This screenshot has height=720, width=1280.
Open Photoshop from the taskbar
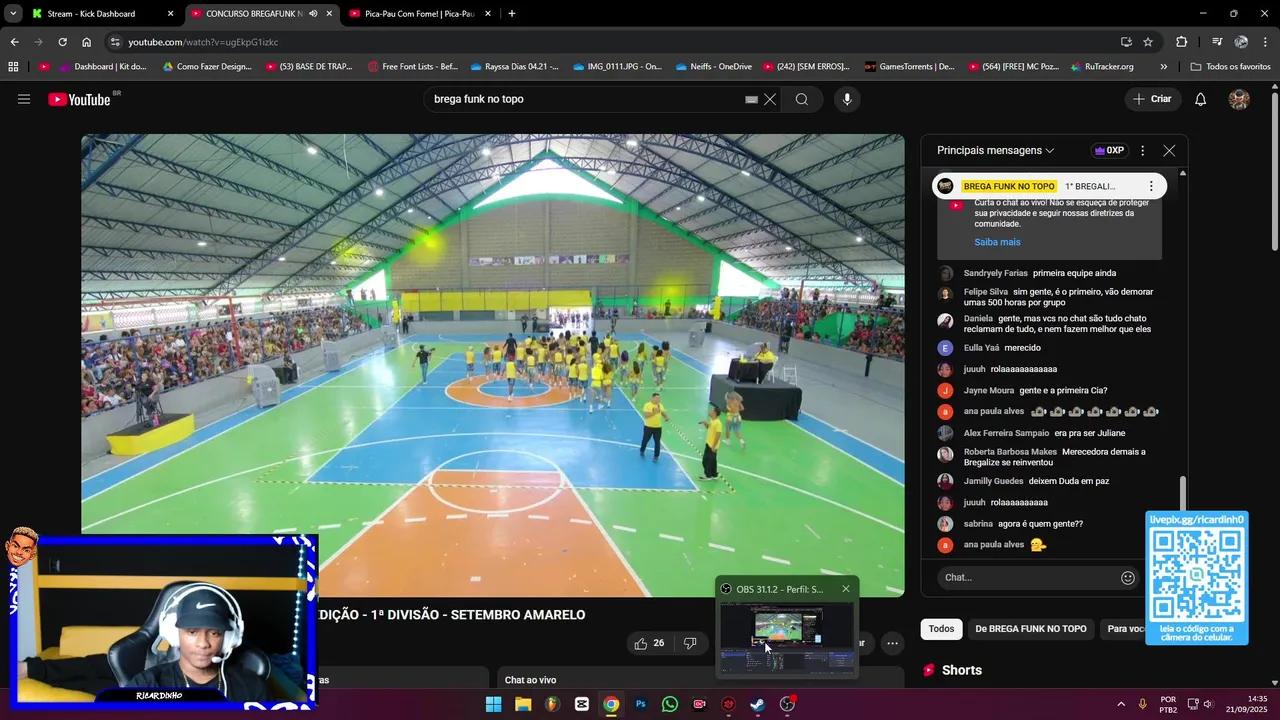[641, 704]
